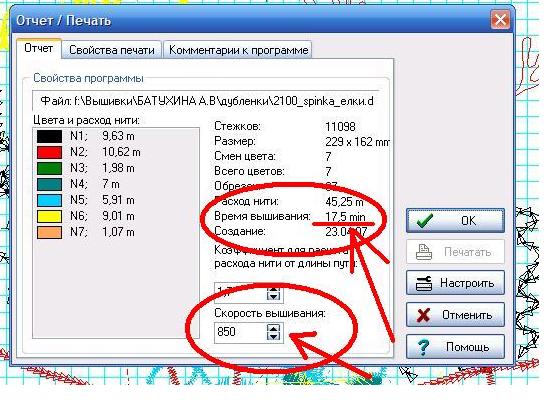
Task: Click the stitch count value 11098
Action: (x=340, y=127)
